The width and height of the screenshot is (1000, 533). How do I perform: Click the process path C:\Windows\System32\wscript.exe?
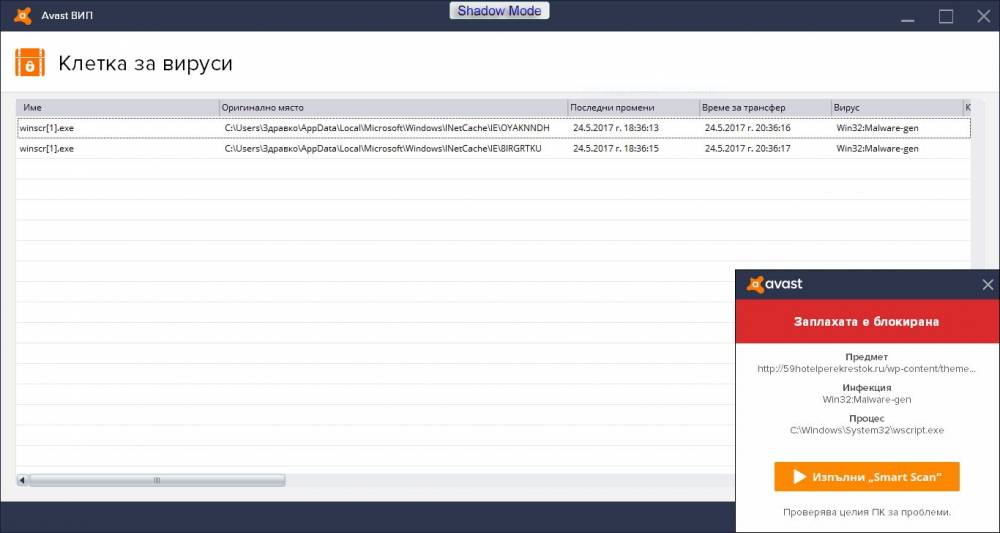867,430
